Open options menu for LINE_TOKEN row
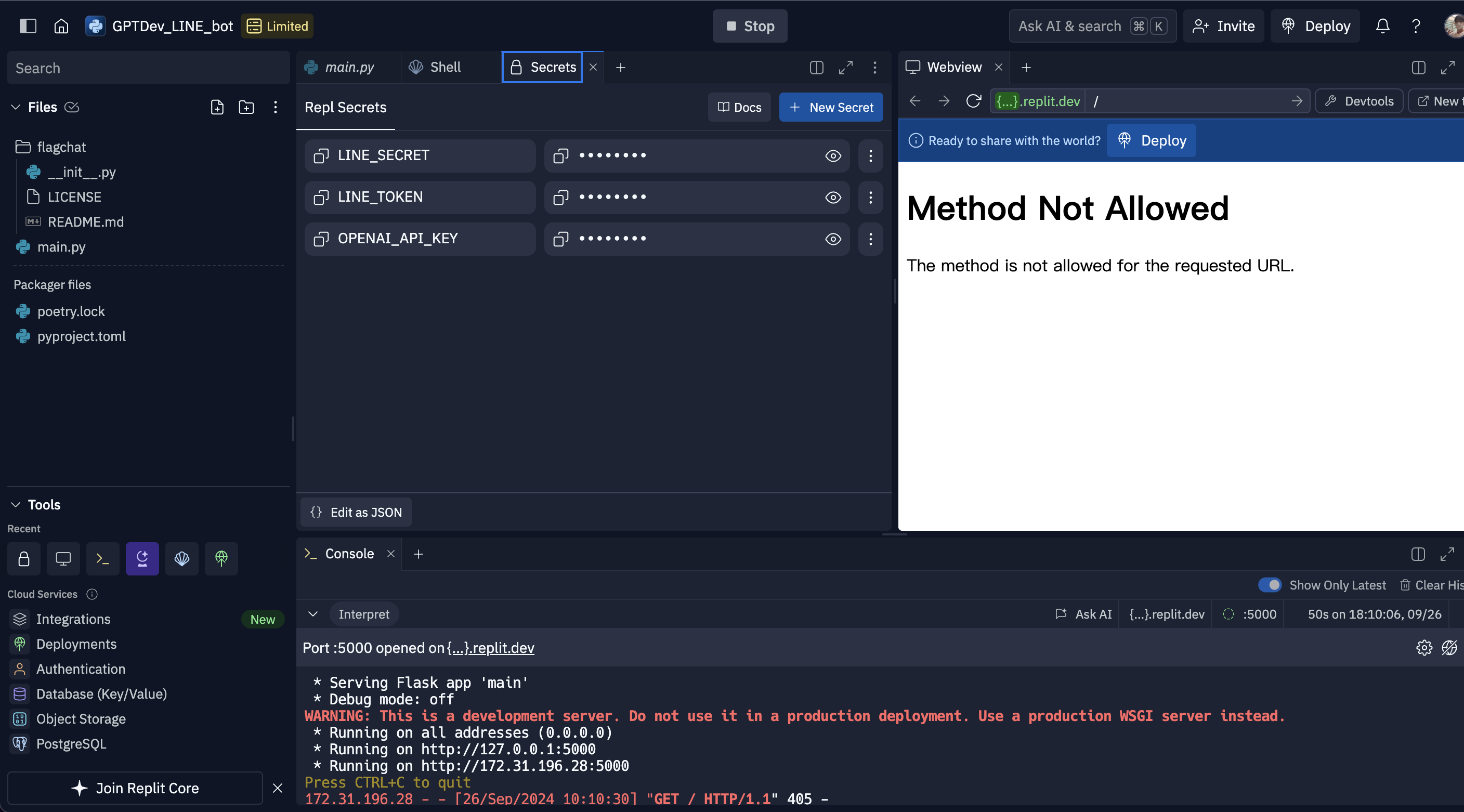 [870, 197]
